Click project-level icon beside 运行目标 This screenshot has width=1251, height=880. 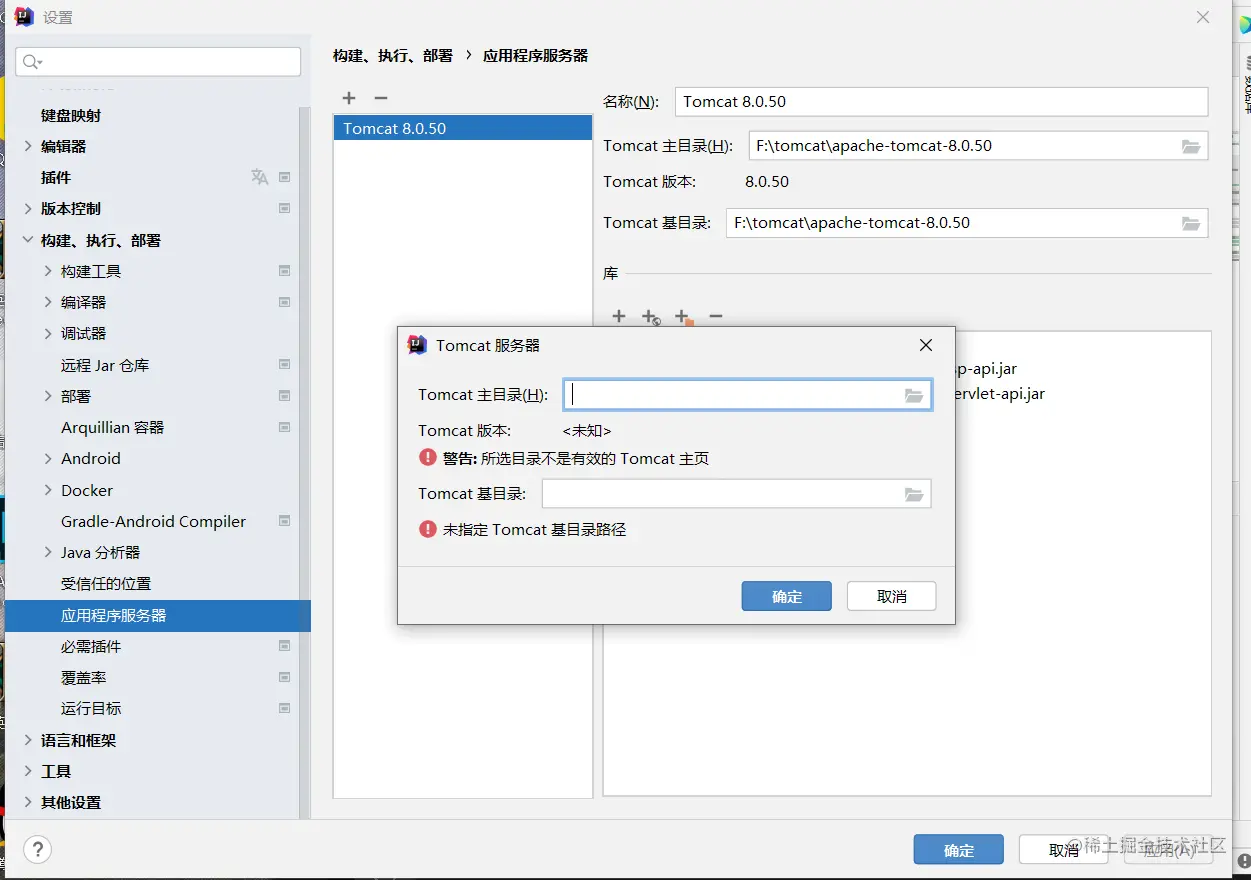(x=285, y=708)
